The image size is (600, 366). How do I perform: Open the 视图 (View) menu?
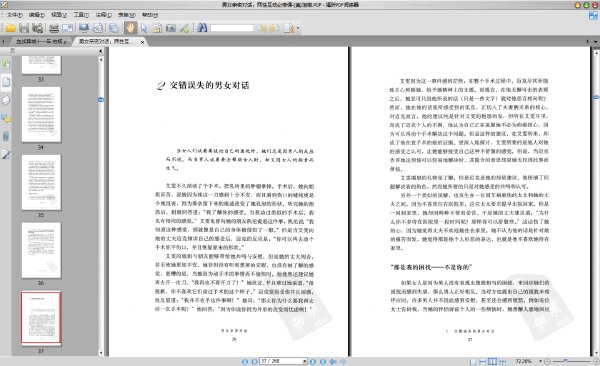click(x=59, y=15)
